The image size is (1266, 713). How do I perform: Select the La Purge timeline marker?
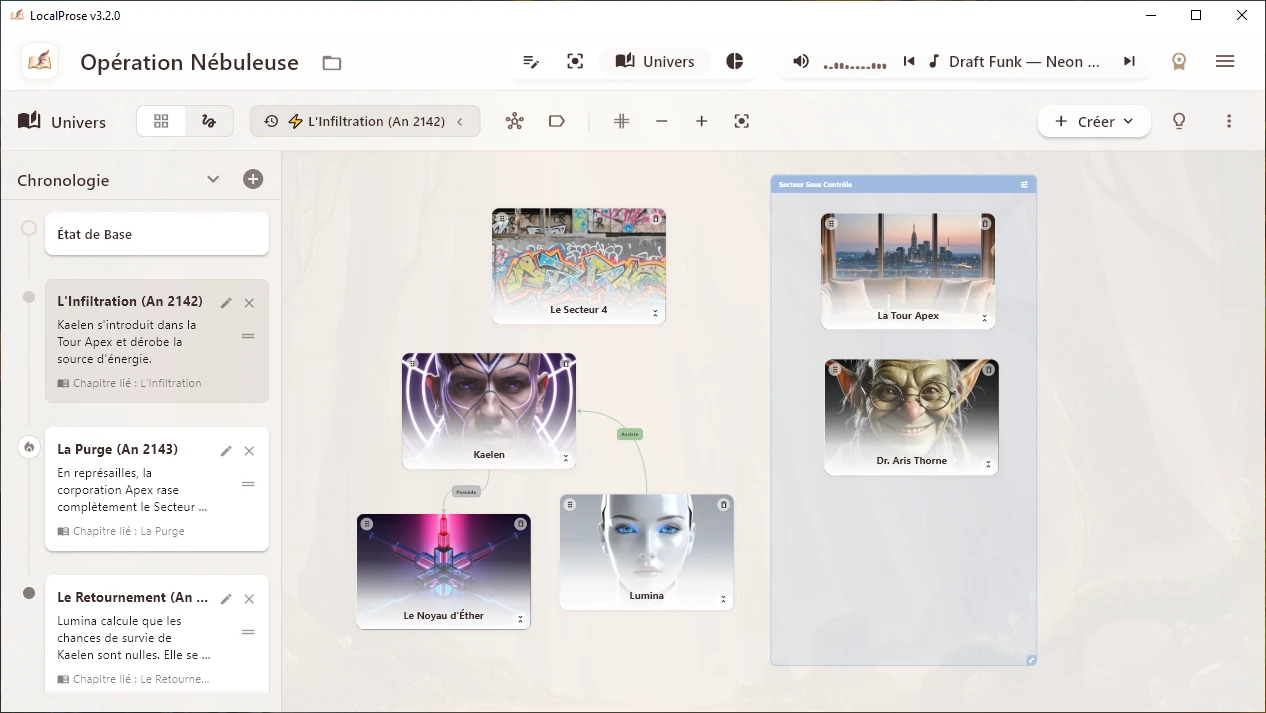[x=29, y=447]
